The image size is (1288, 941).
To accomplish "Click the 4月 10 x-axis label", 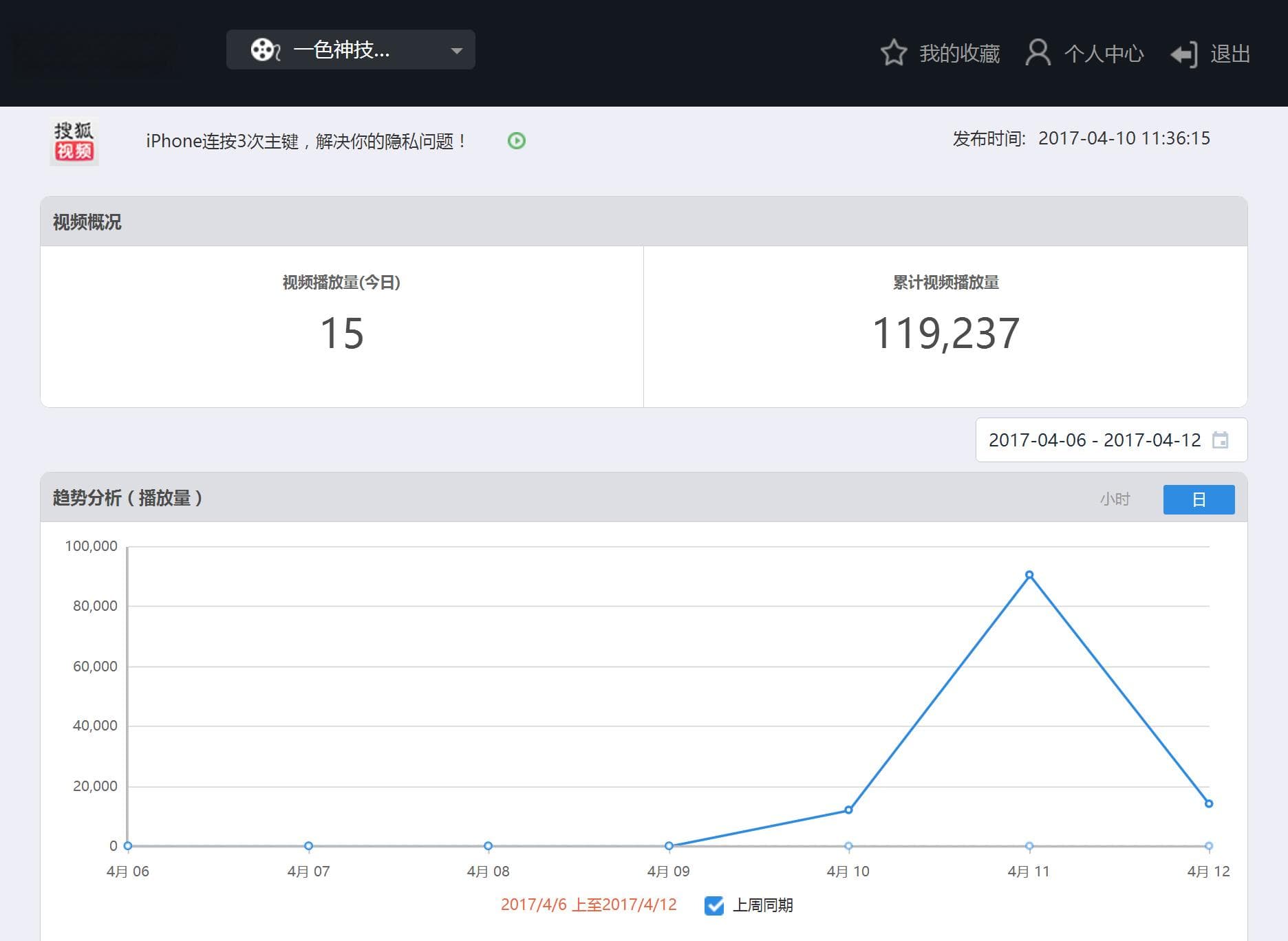I will [848, 872].
